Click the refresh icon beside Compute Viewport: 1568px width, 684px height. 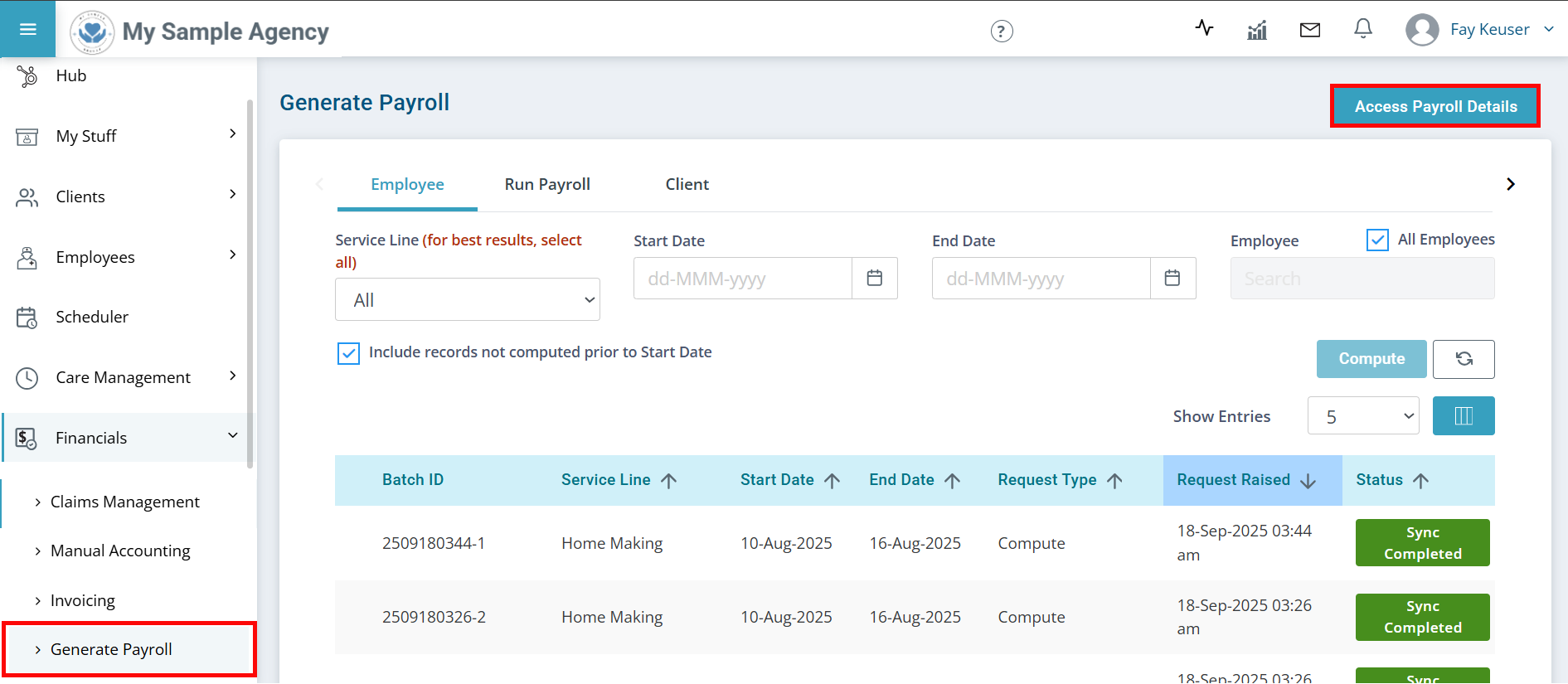click(1464, 359)
